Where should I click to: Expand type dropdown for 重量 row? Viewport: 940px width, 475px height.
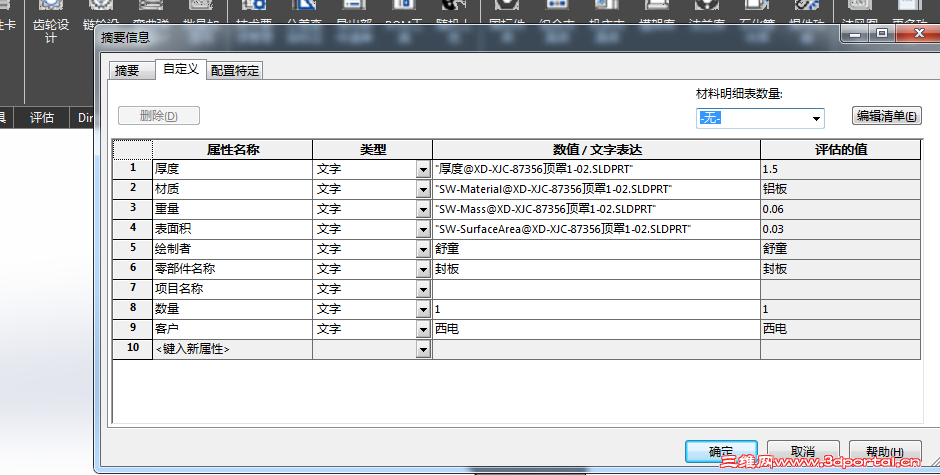tap(423, 209)
